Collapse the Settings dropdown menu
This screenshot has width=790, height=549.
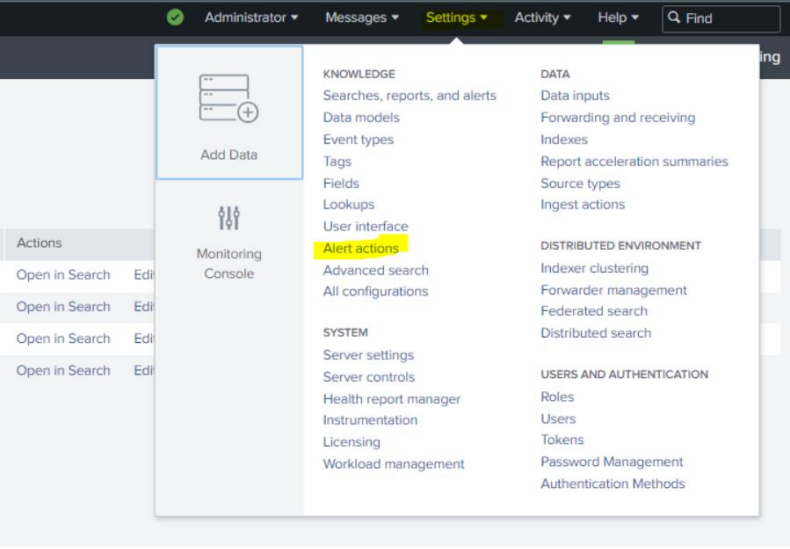point(457,17)
